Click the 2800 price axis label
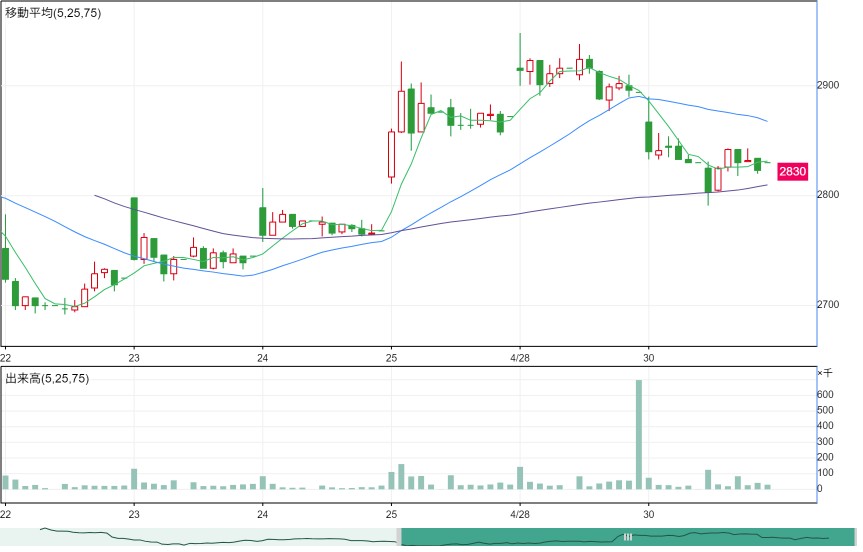The image size is (863, 552). click(828, 194)
